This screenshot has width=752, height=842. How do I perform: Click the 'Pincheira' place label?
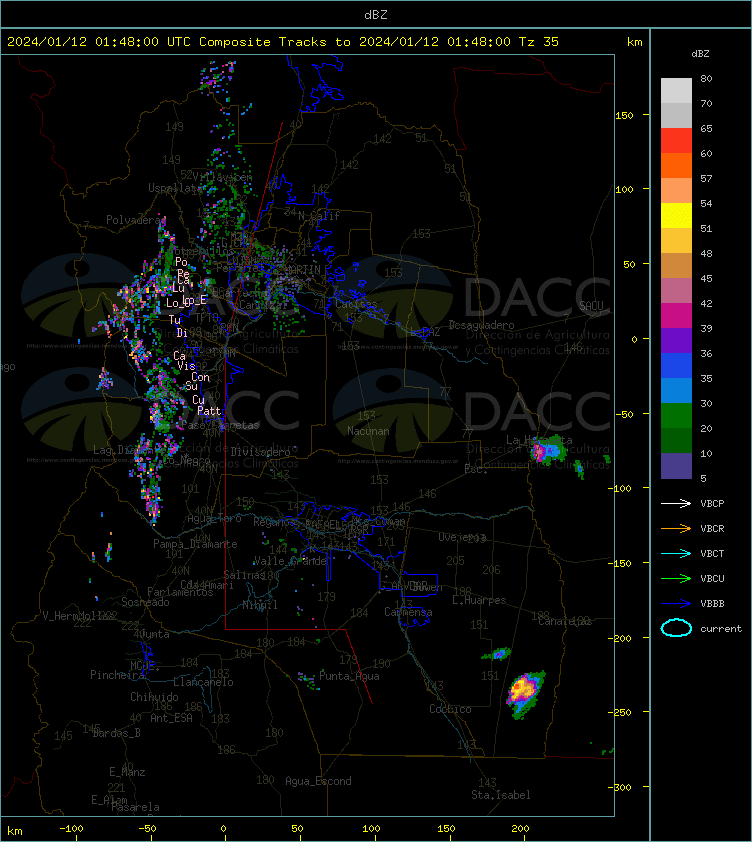(x=117, y=675)
